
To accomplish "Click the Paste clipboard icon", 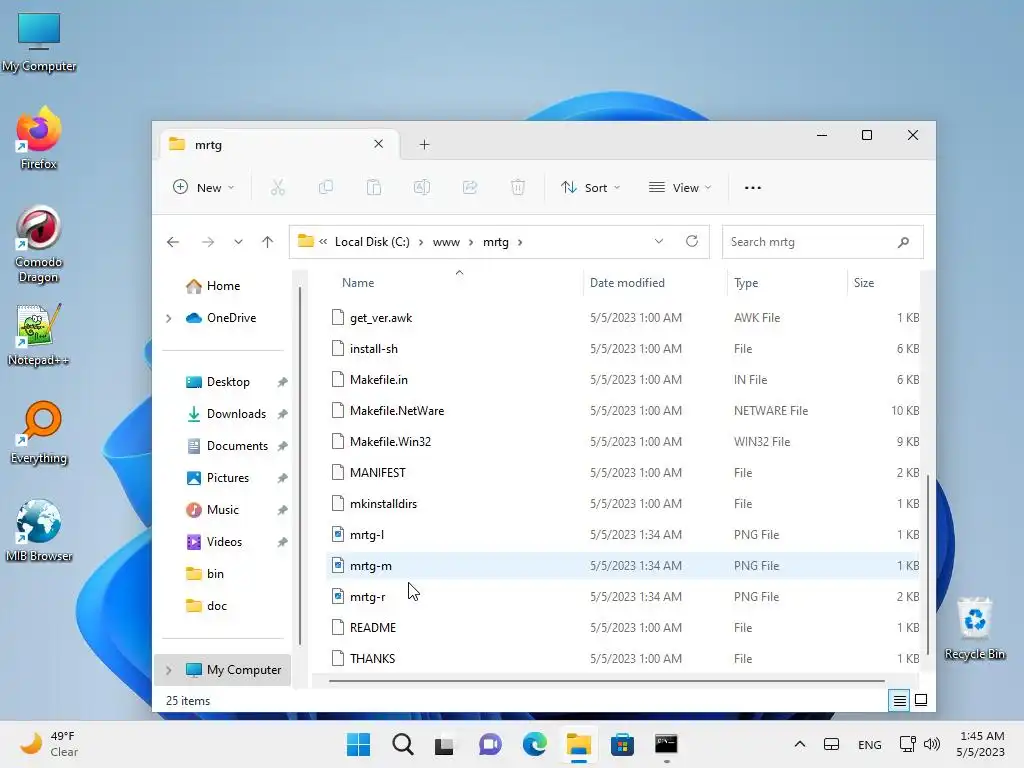I will click(x=374, y=187).
